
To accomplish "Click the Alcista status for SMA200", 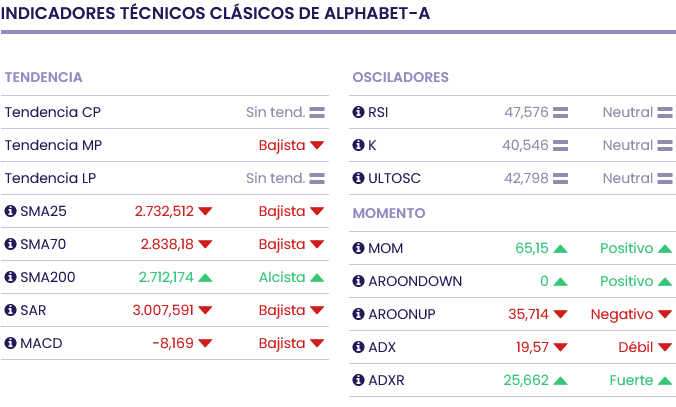I will 281,277.
